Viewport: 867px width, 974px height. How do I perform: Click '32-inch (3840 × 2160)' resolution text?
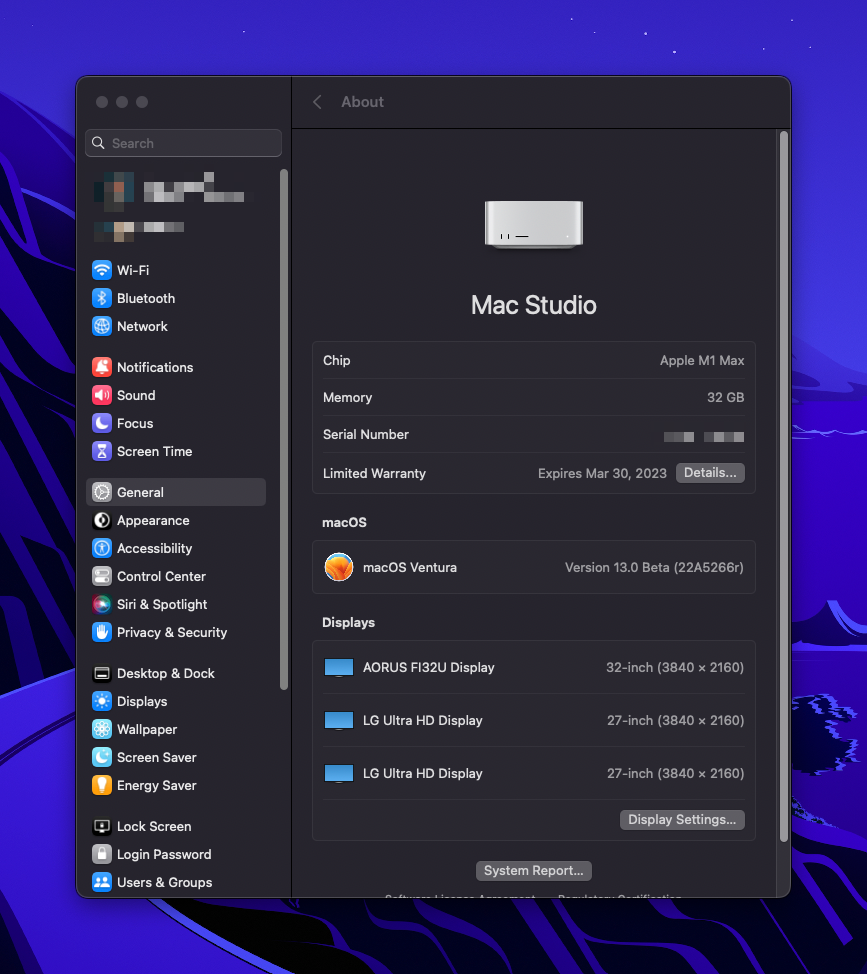[x=674, y=667]
